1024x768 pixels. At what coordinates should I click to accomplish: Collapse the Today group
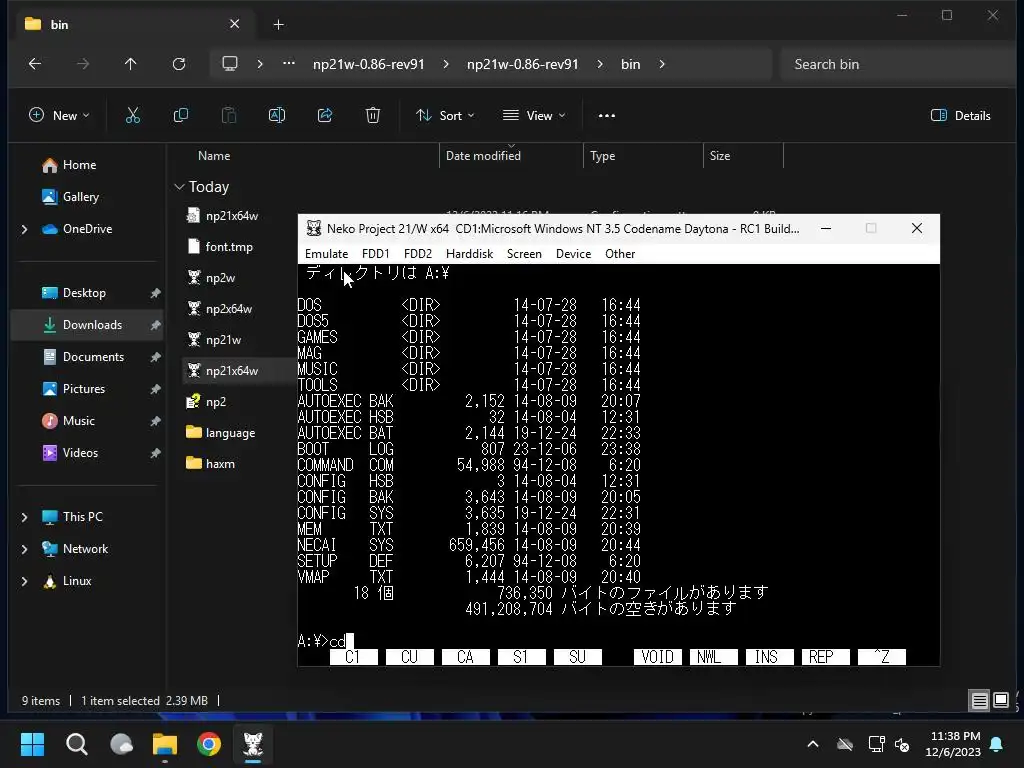point(180,187)
